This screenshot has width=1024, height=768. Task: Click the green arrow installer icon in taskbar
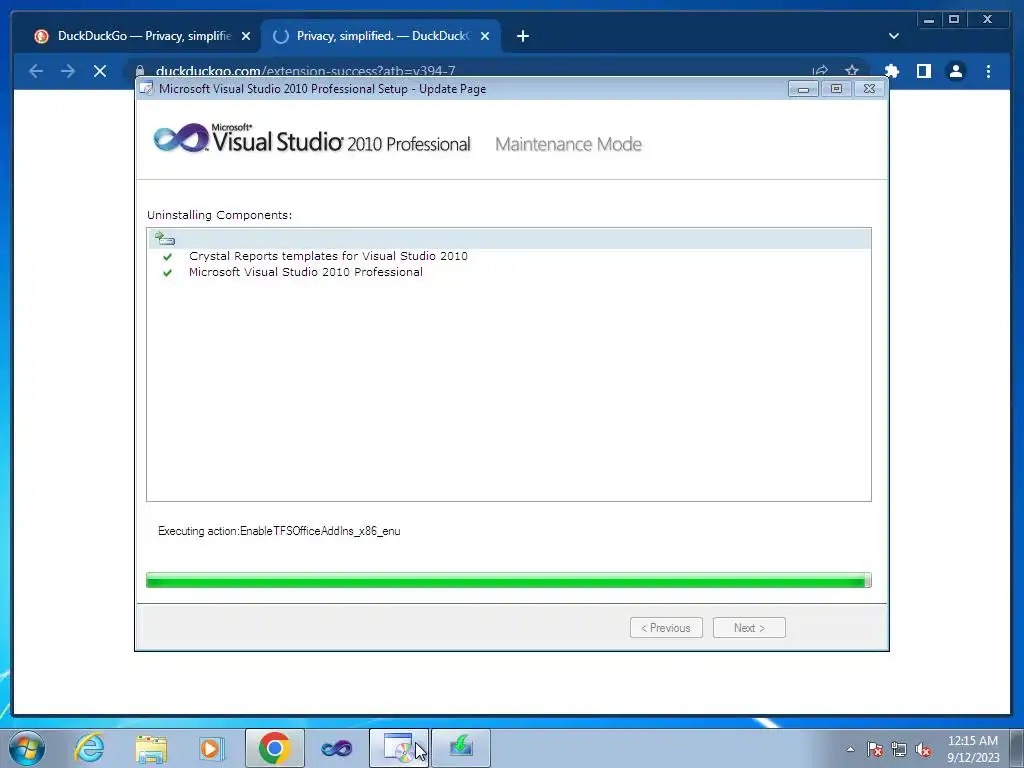click(x=460, y=748)
